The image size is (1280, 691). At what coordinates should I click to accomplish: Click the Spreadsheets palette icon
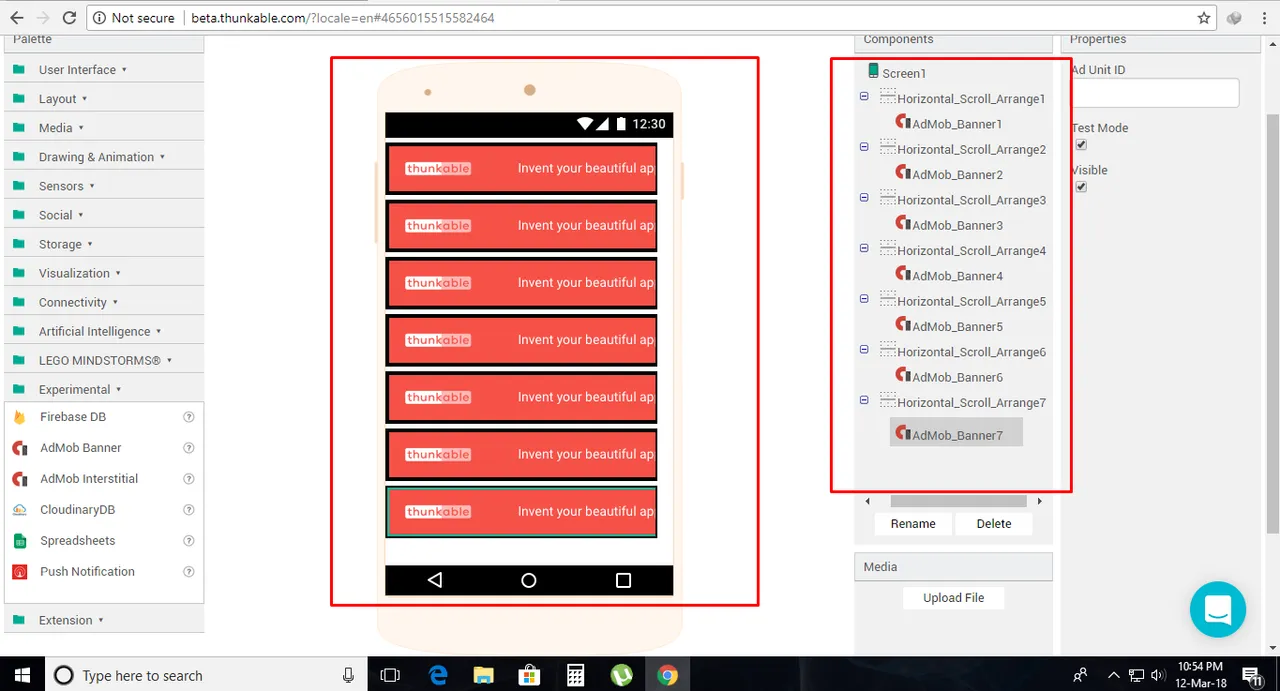coord(19,541)
